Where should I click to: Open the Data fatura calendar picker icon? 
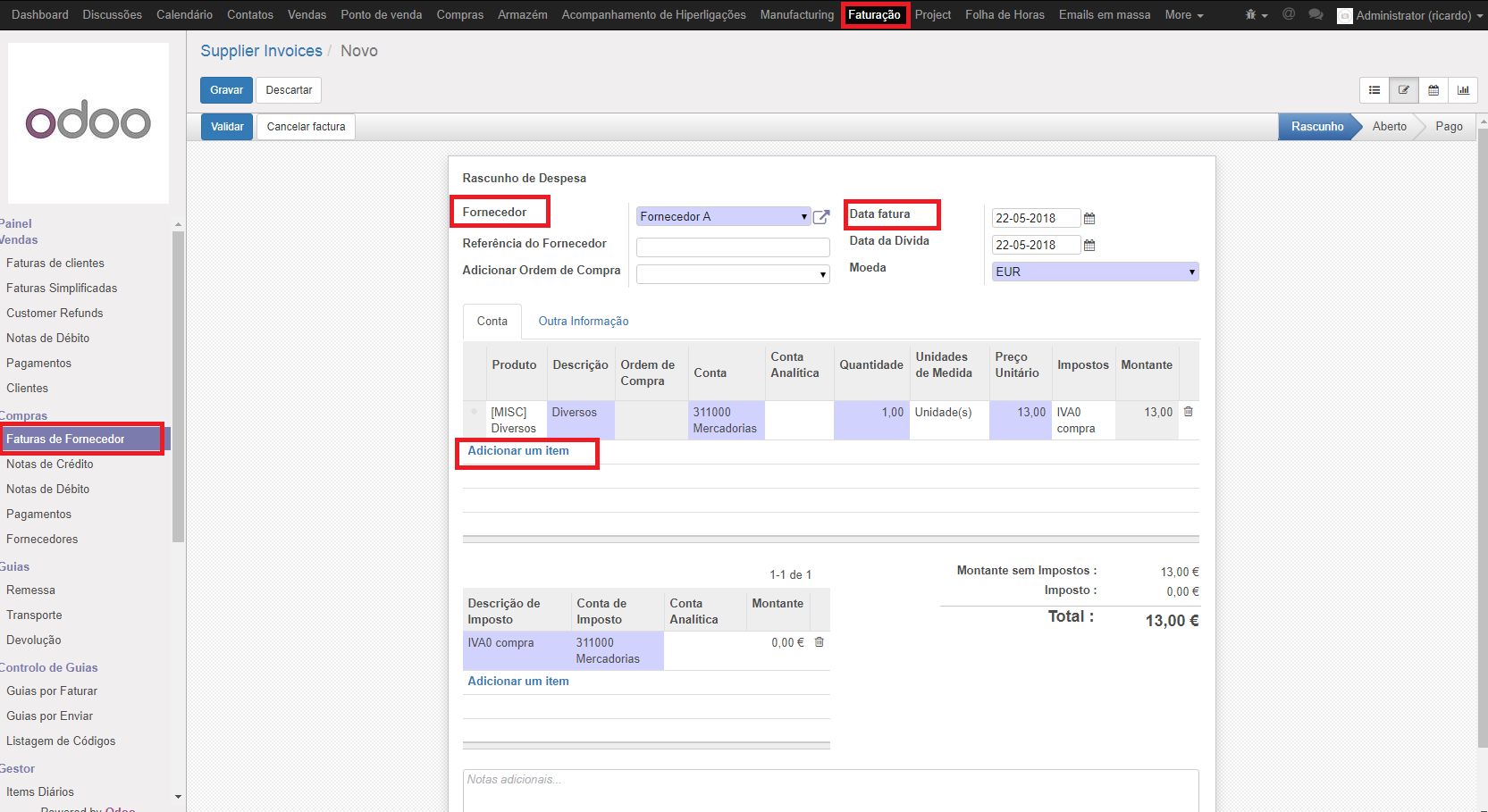(x=1089, y=218)
